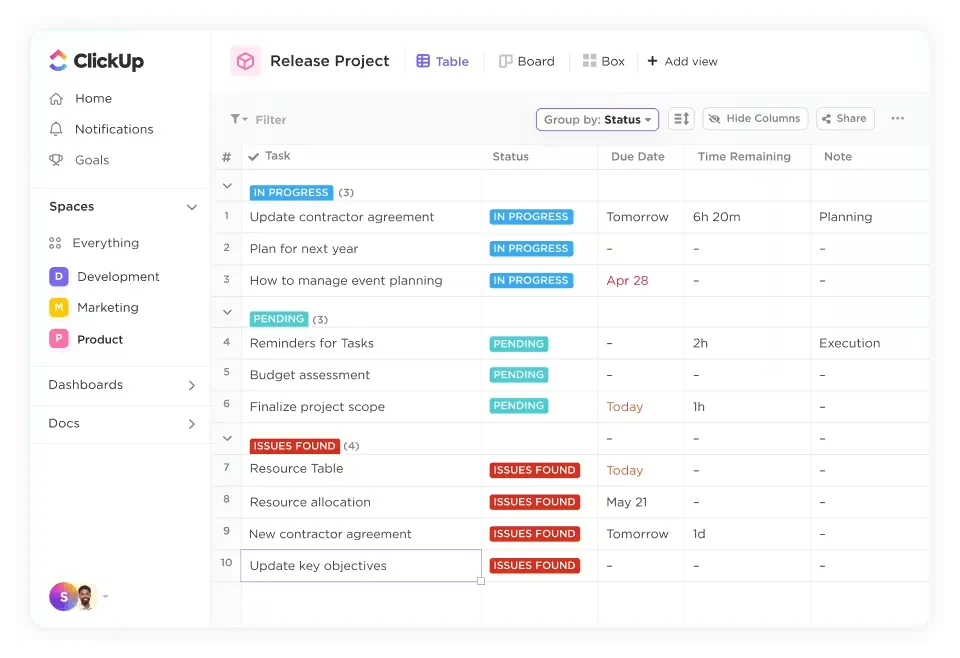
Task: Open task Finalize project scope
Action: click(317, 407)
